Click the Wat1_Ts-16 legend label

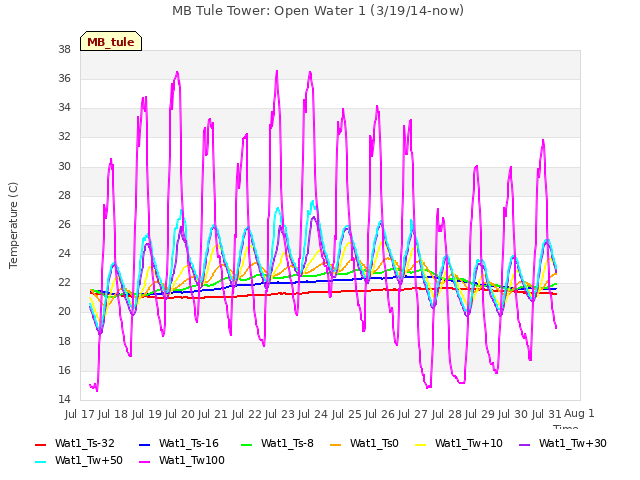(189, 443)
